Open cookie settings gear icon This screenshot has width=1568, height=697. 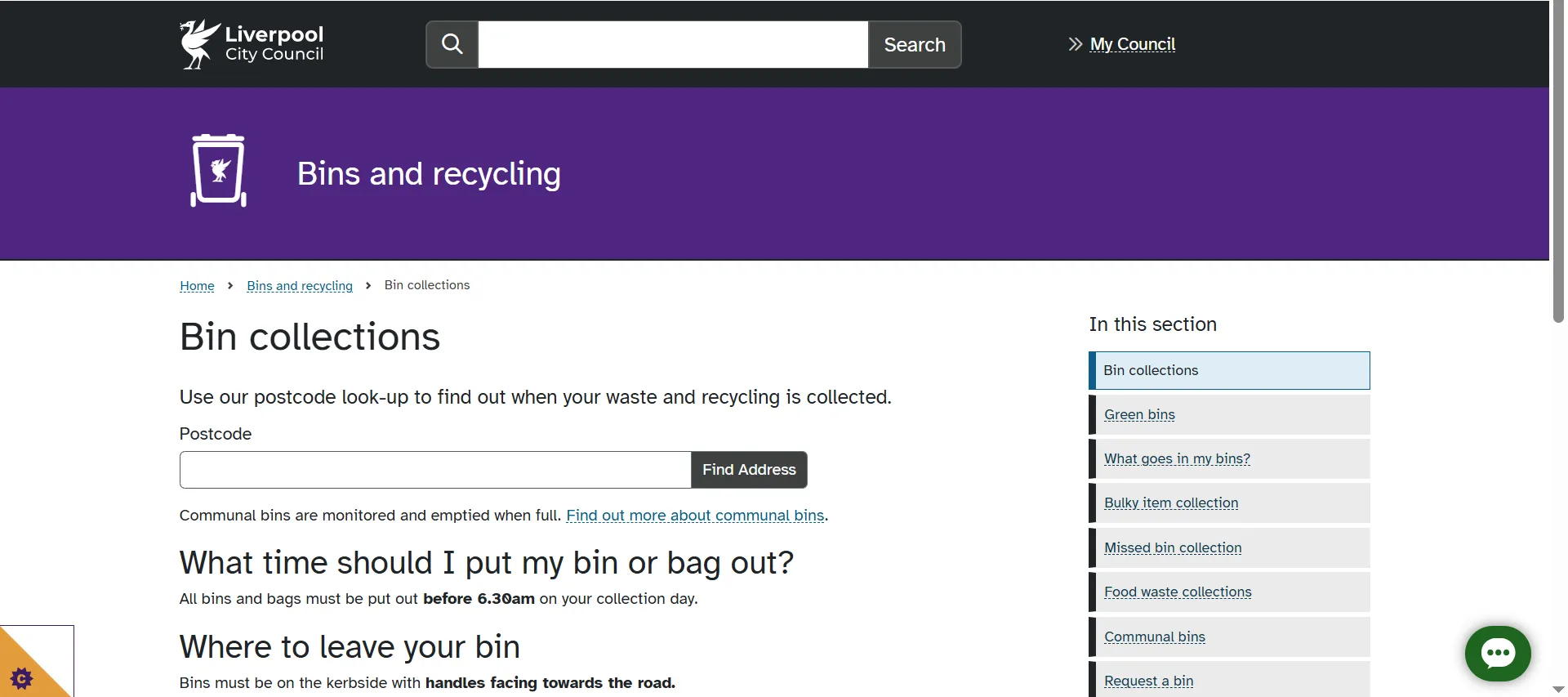point(22,678)
